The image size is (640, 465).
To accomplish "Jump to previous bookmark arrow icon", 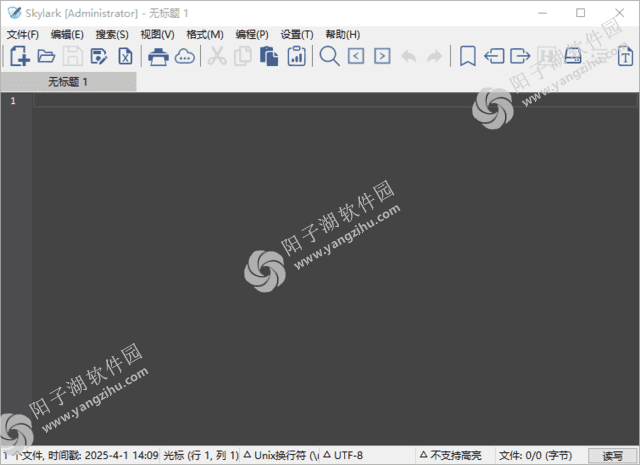I will (x=494, y=56).
